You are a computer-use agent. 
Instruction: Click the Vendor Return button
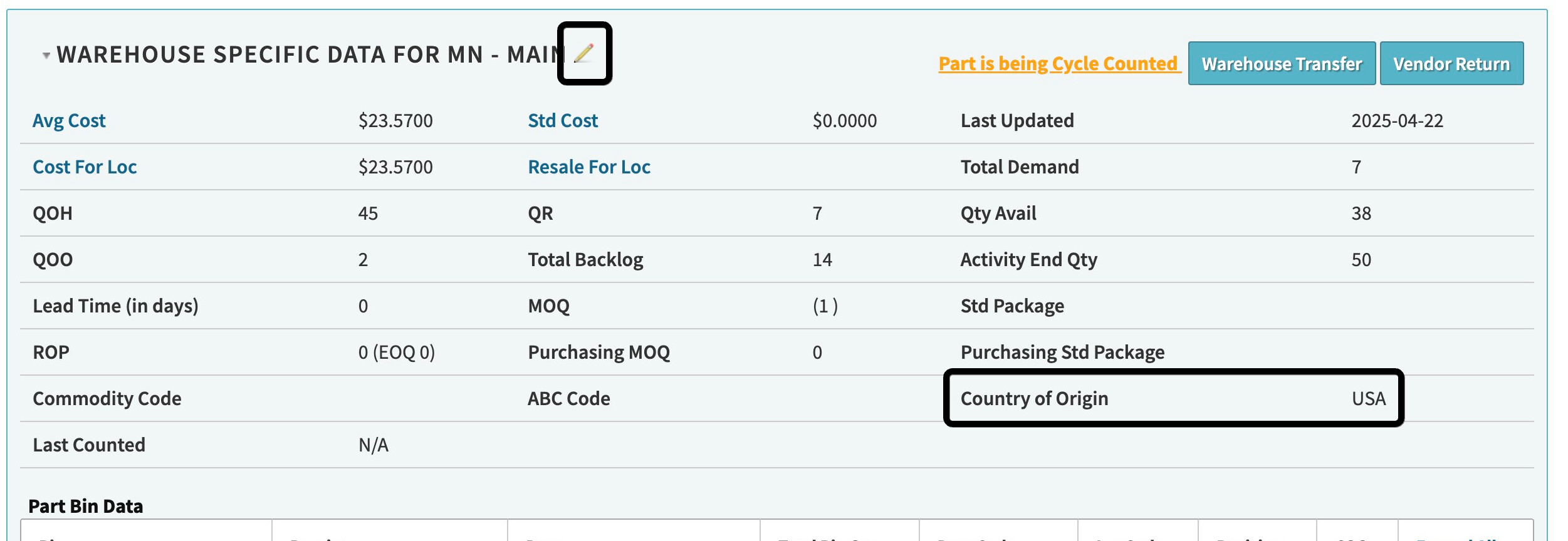(1451, 63)
